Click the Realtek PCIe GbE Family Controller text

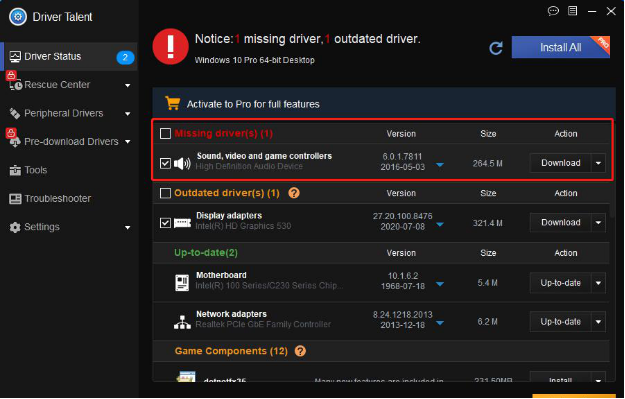pyautogui.click(x=263, y=324)
